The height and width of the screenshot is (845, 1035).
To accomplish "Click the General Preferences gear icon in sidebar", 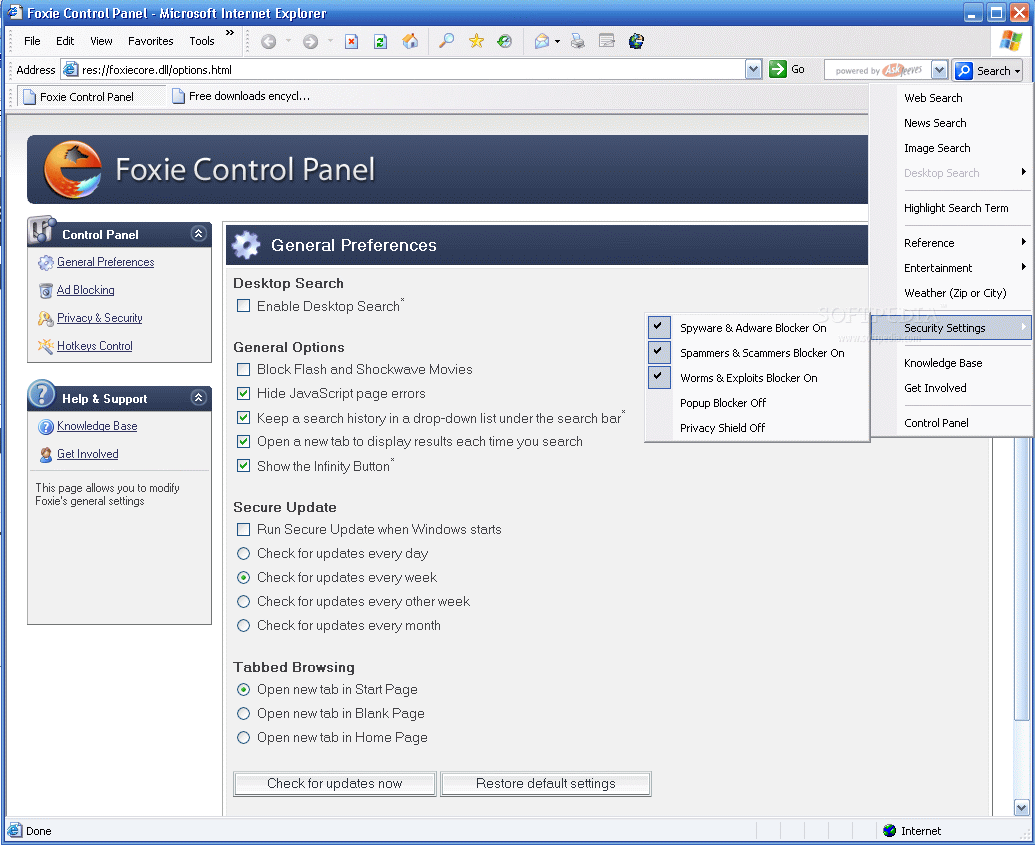I will pos(46,263).
